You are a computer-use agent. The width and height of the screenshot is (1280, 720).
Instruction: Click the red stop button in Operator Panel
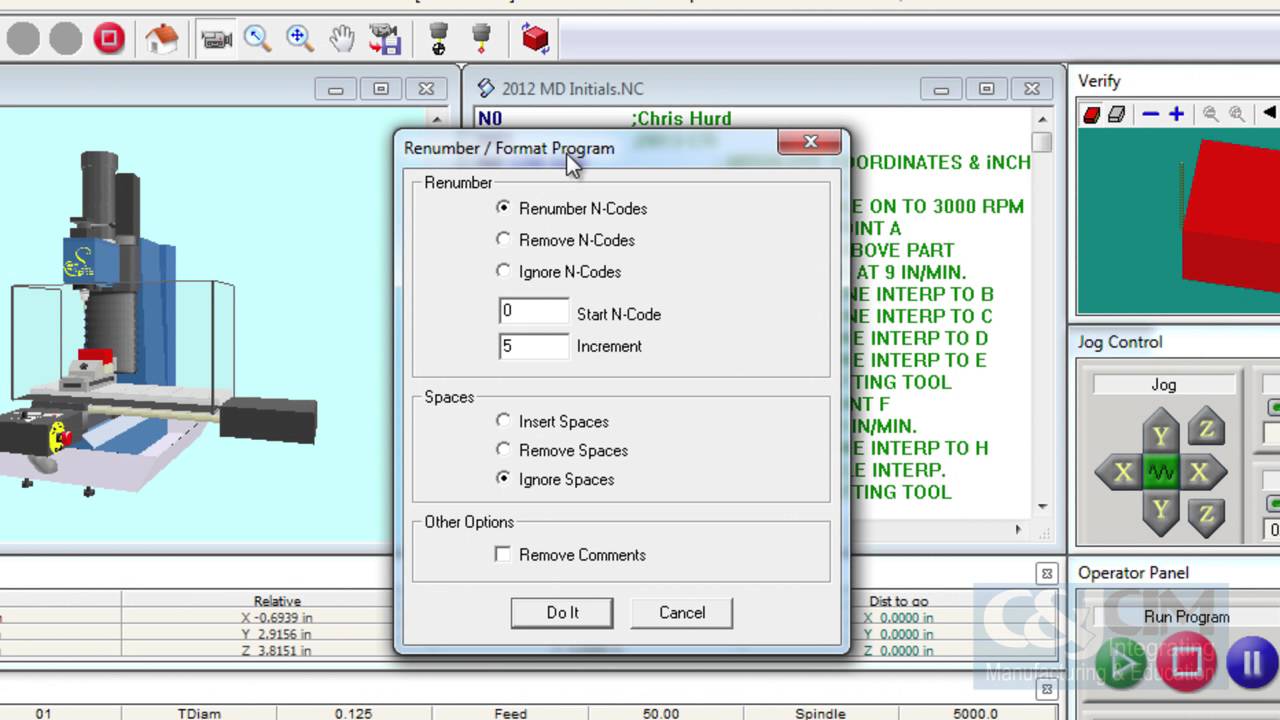pyautogui.click(x=1187, y=663)
